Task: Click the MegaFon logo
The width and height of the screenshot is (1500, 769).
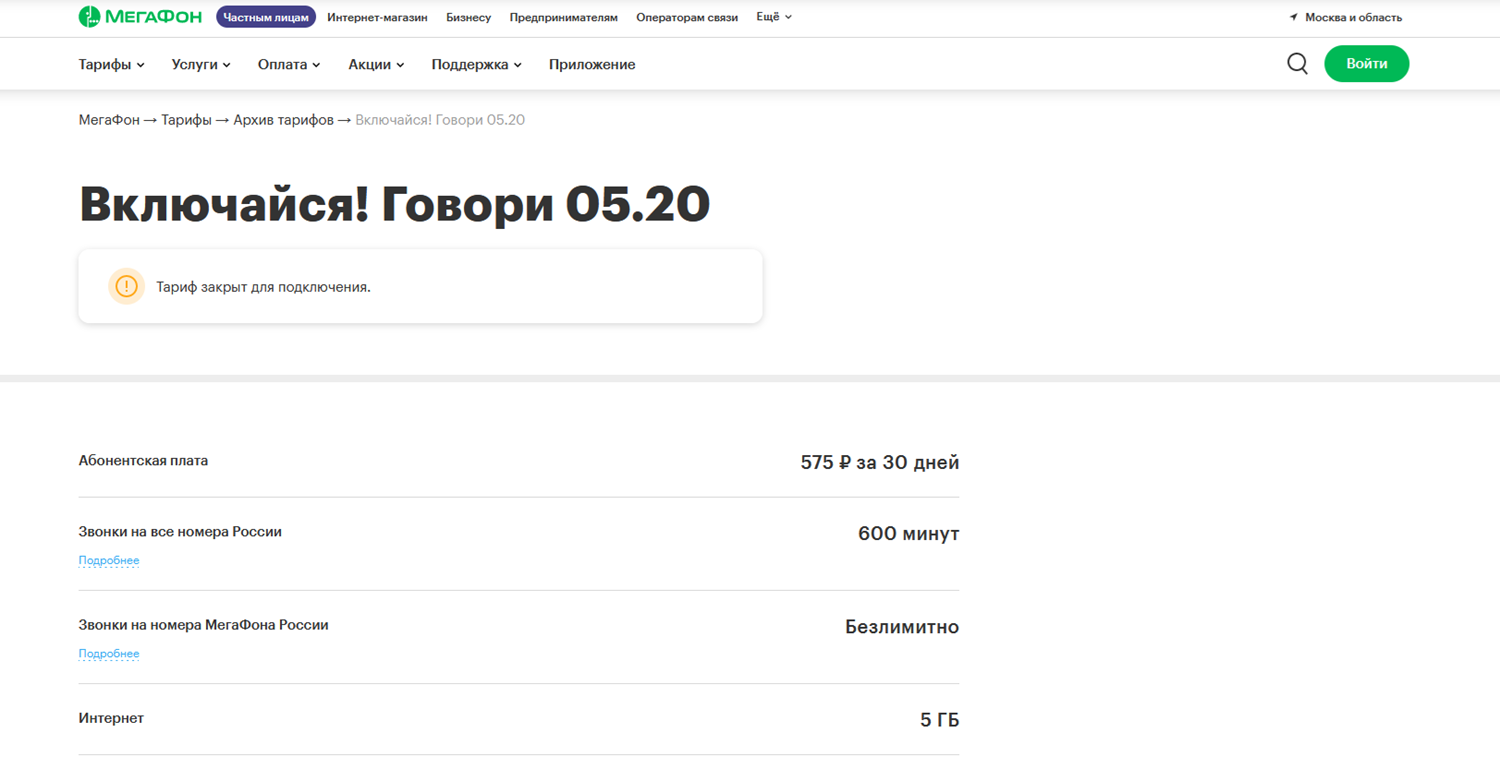Action: pyautogui.click(x=140, y=17)
